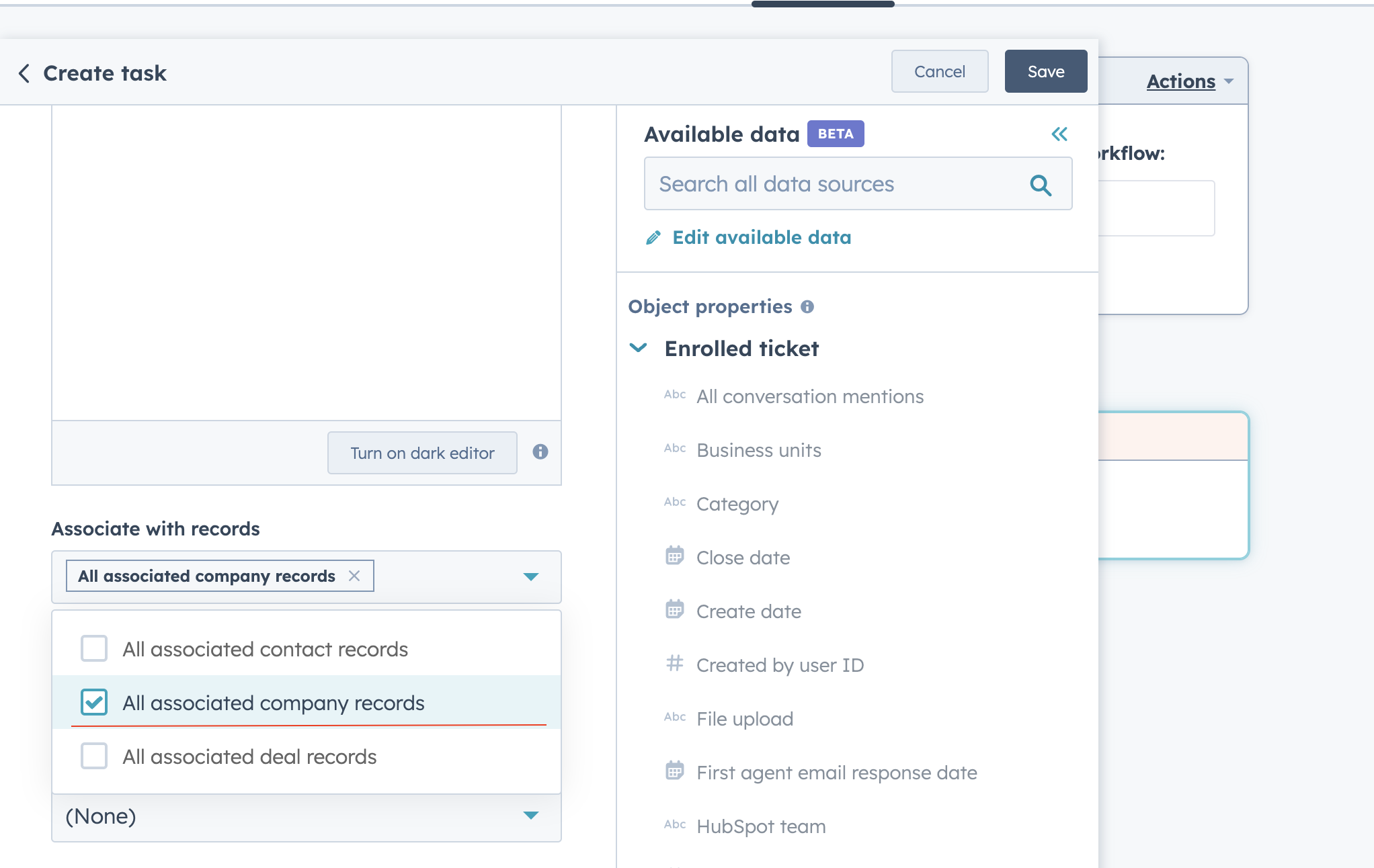Click the number icon beside Created by user ID
The width and height of the screenshot is (1374, 868).
[x=674, y=664]
